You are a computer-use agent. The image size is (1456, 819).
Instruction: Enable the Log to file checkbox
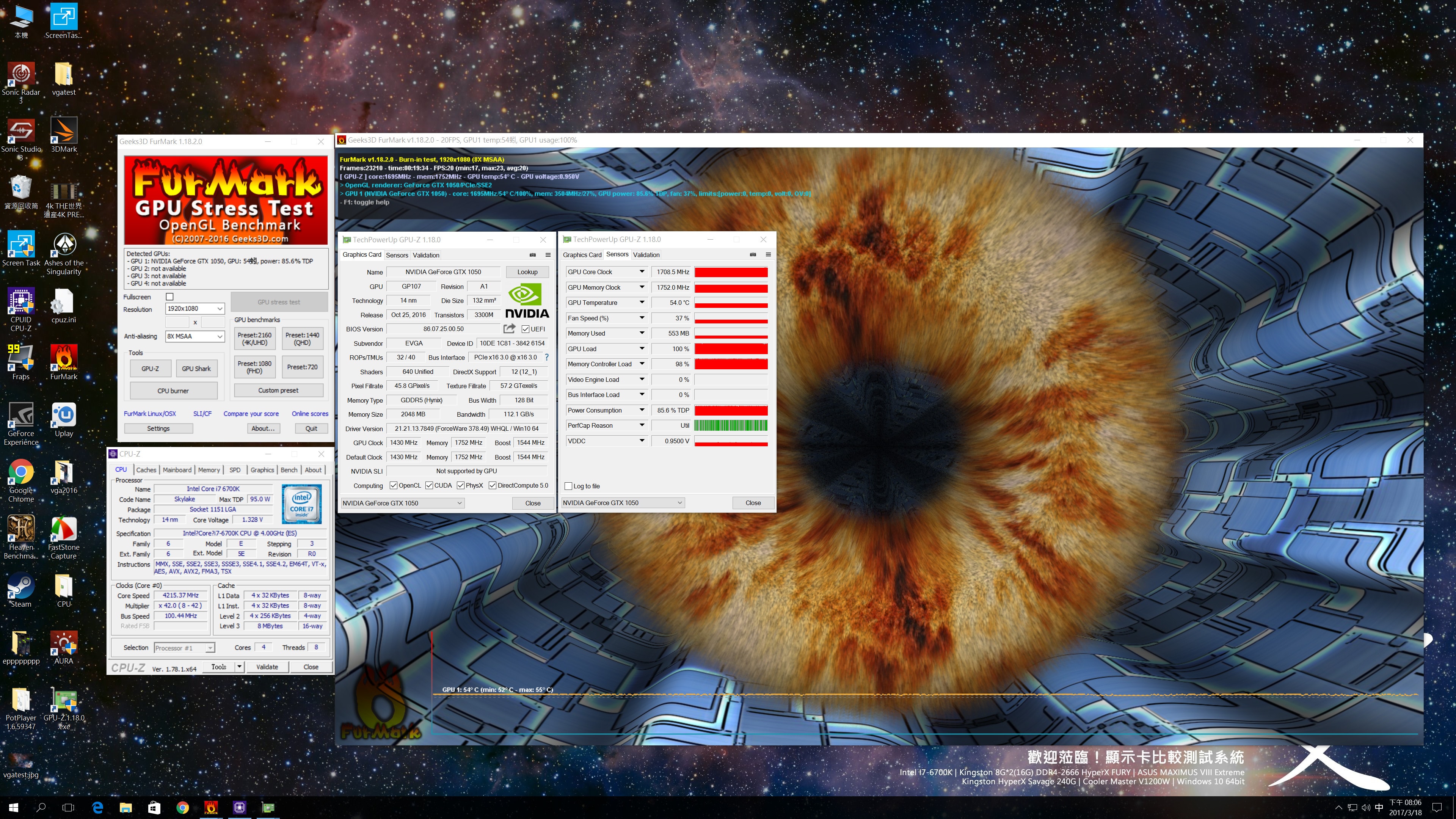[x=569, y=486]
